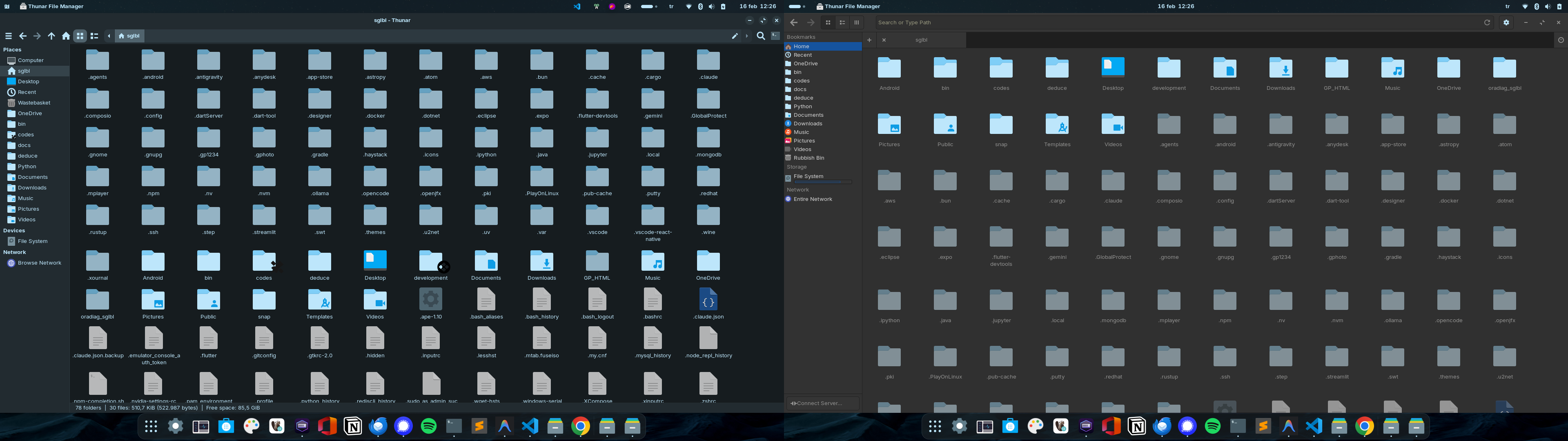Click reload icon in the path bar
The image size is (1568, 441).
1486,22
